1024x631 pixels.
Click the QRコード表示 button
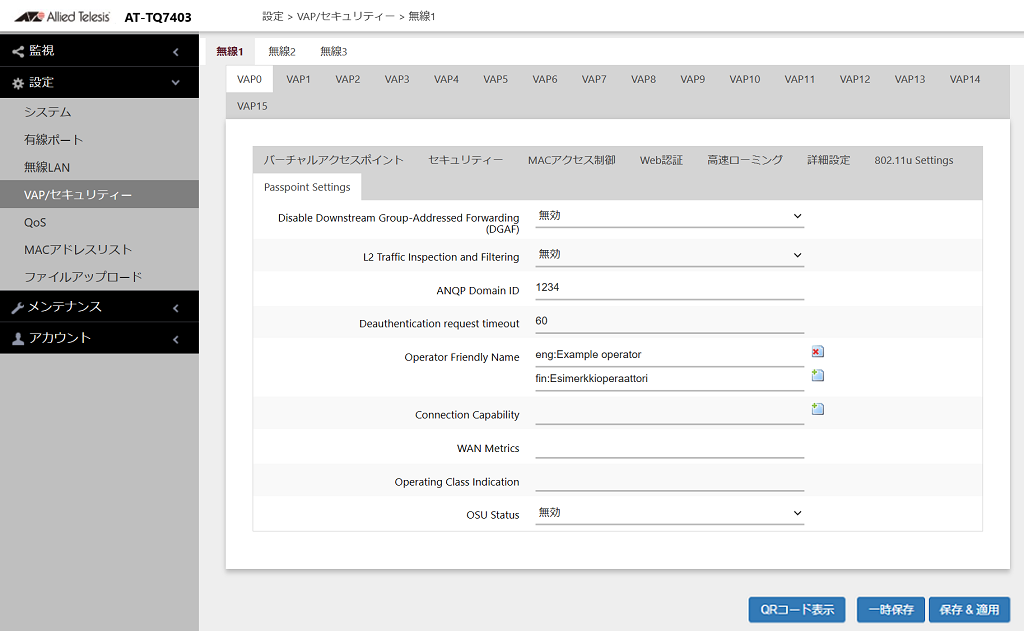[797, 609]
